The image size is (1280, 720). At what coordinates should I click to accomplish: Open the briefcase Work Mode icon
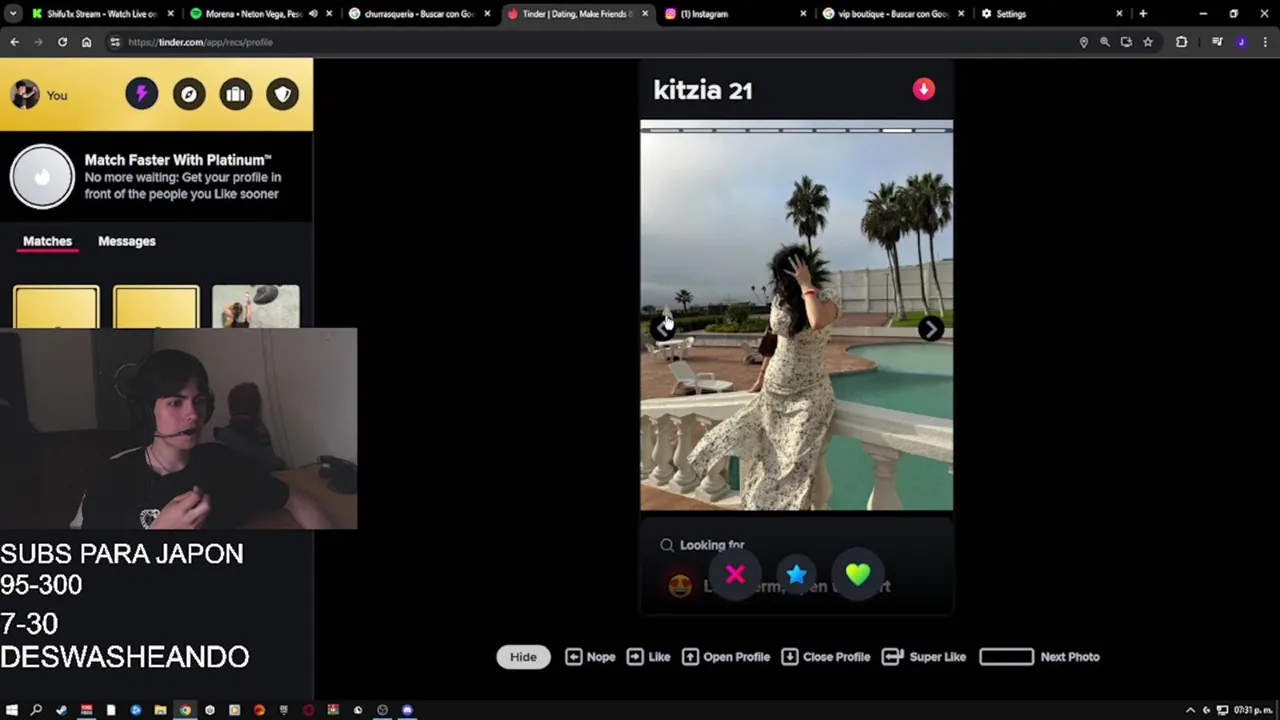[x=236, y=94]
